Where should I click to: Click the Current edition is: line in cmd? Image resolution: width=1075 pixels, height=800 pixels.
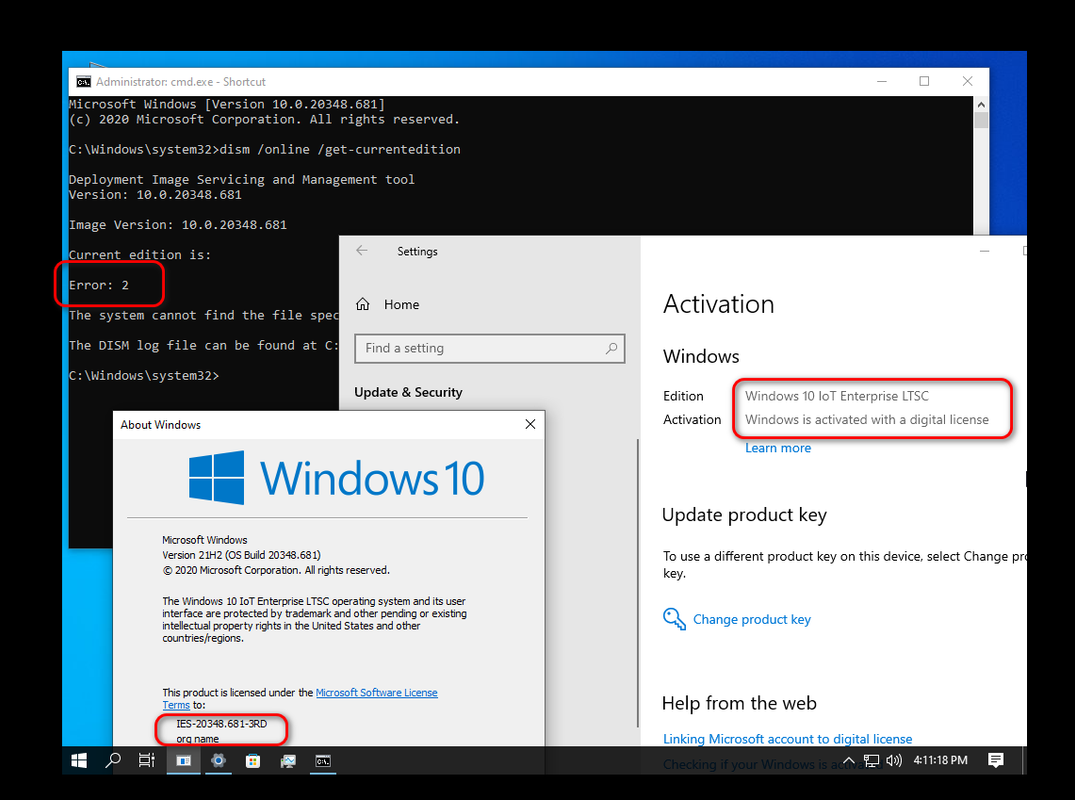point(140,255)
